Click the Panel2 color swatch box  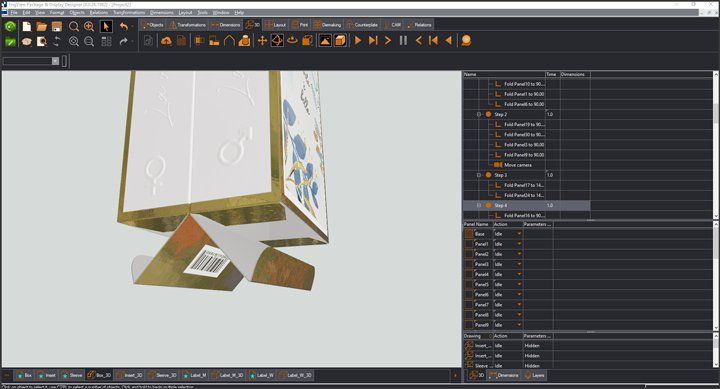pos(469,254)
